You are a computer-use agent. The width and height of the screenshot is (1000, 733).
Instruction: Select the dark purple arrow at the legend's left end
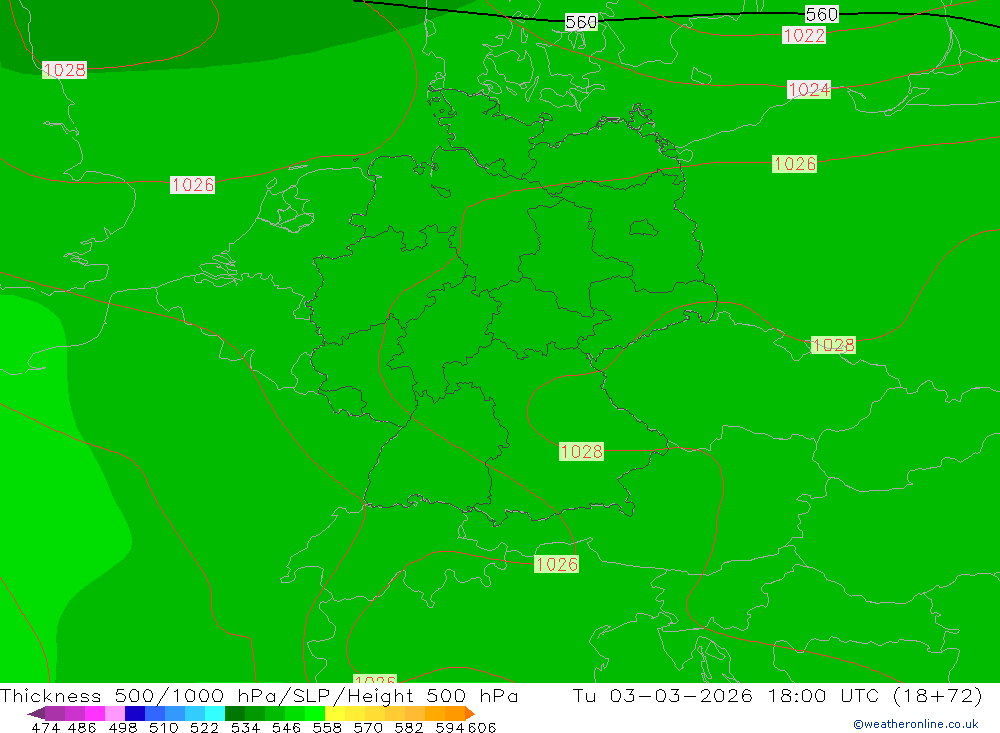[x=36, y=713]
